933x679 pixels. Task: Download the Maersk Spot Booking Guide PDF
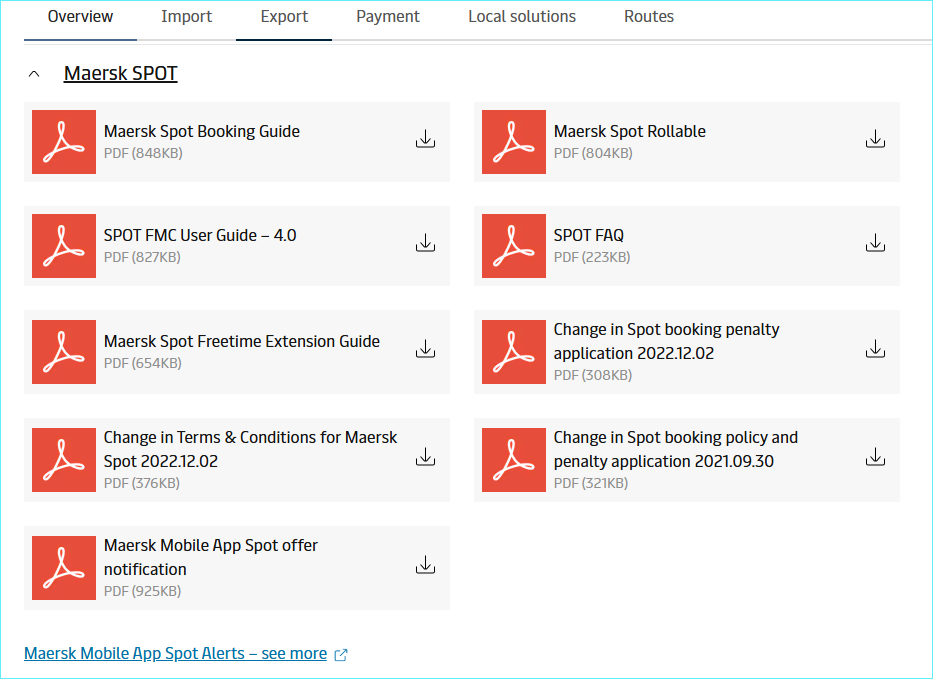coord(425,140)
